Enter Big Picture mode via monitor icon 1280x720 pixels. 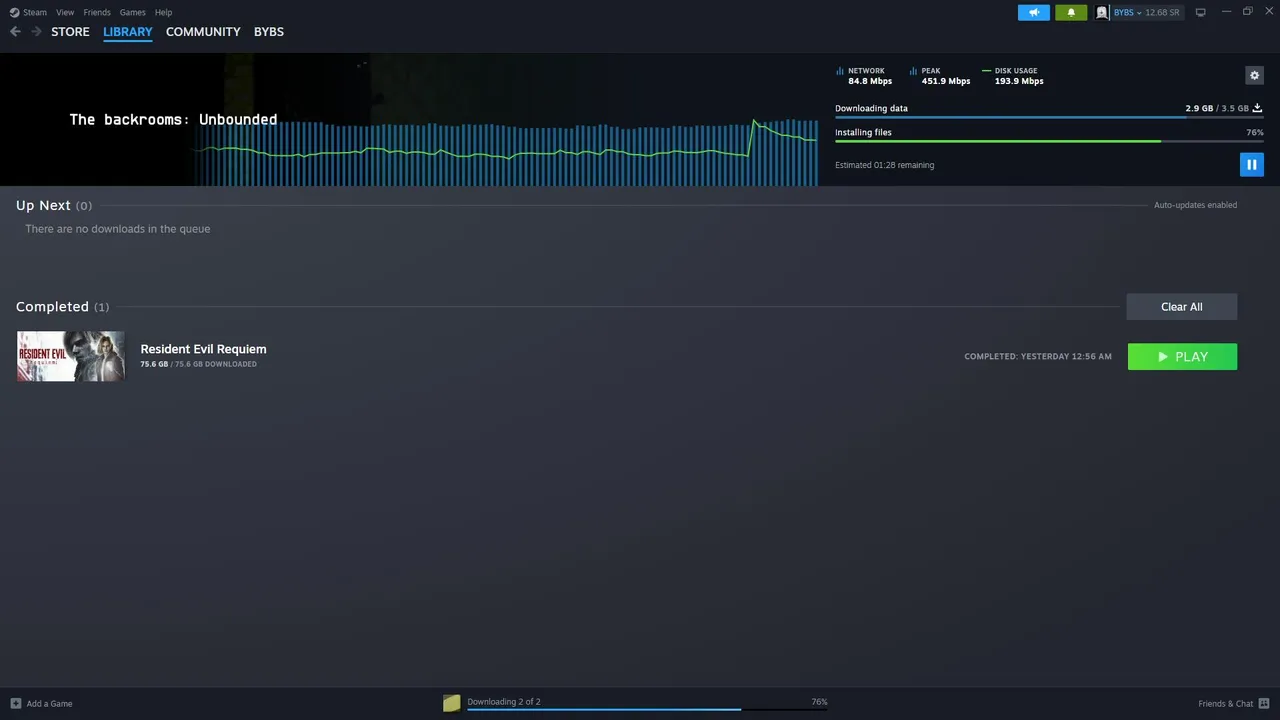(x=1201, y=12)
